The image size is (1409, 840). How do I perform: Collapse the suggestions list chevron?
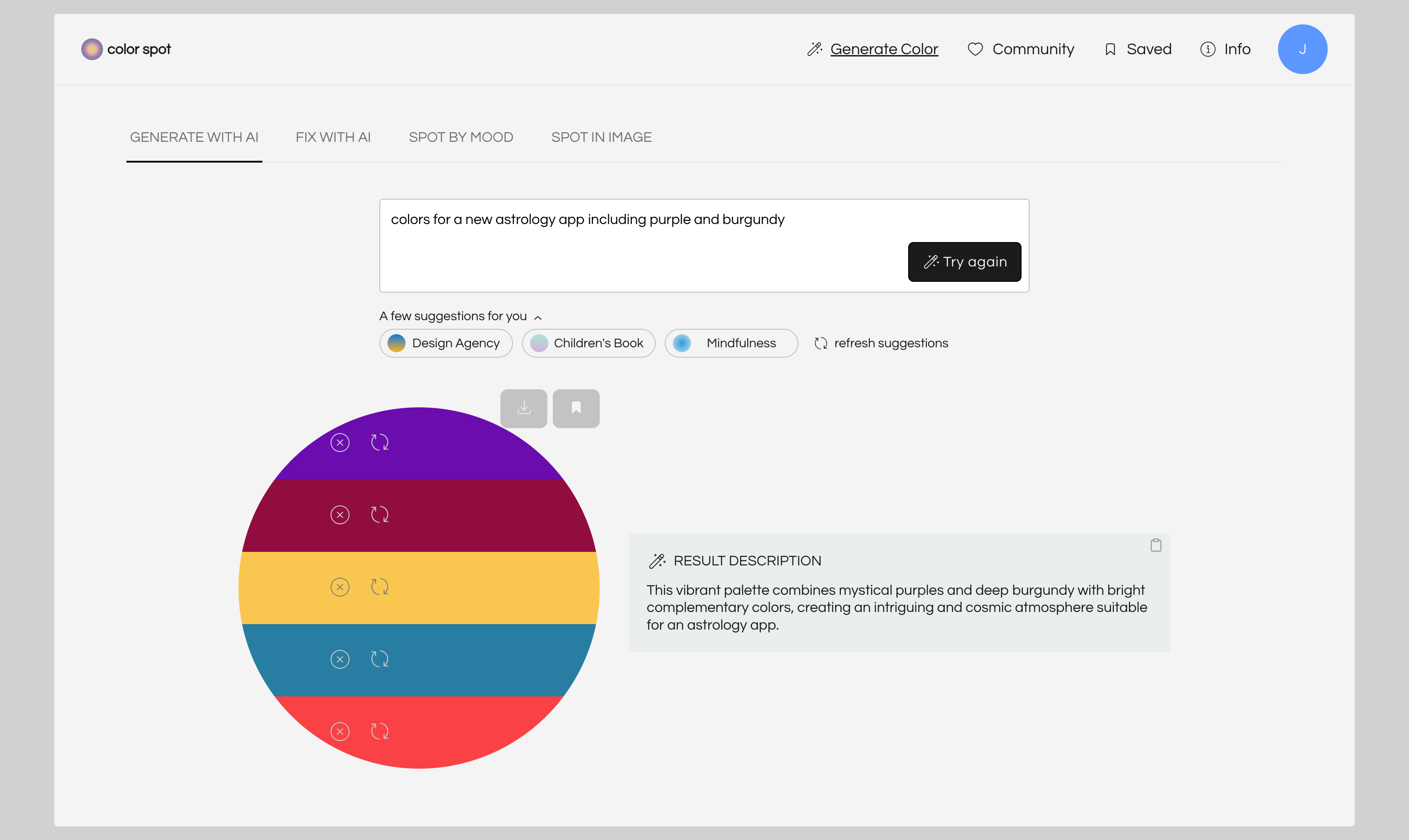point(537,317)
